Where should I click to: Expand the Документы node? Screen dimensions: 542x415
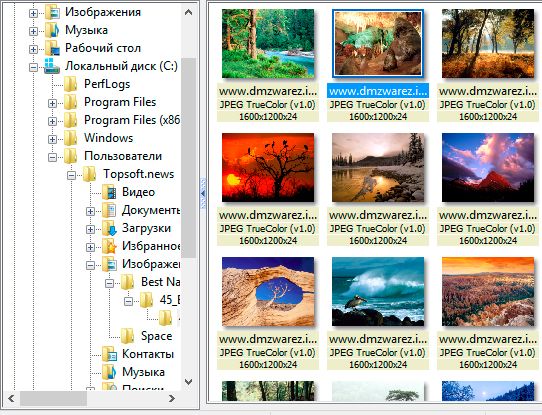90,211
